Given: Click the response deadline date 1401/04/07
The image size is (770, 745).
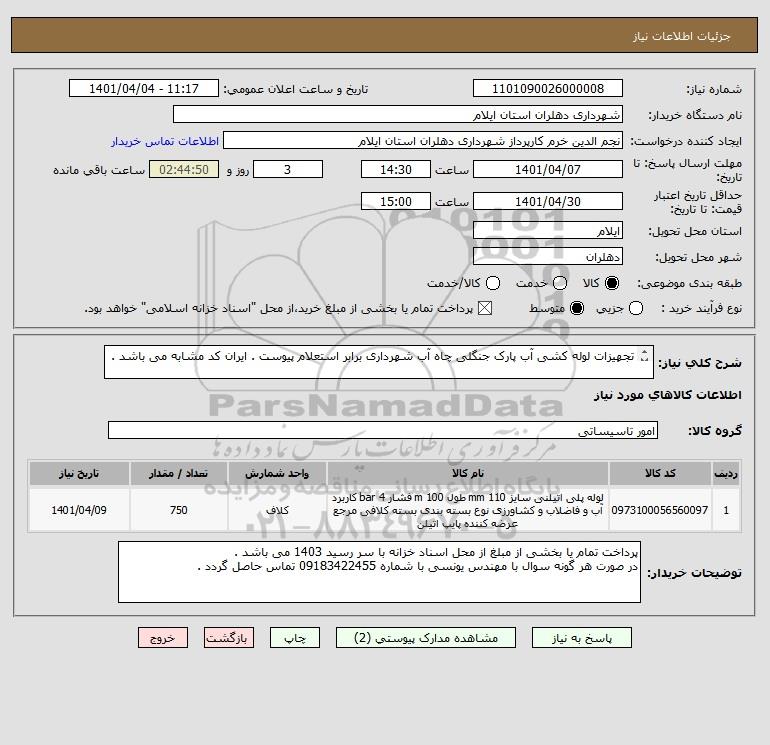Looking at the screenshot, I should 548,169.
